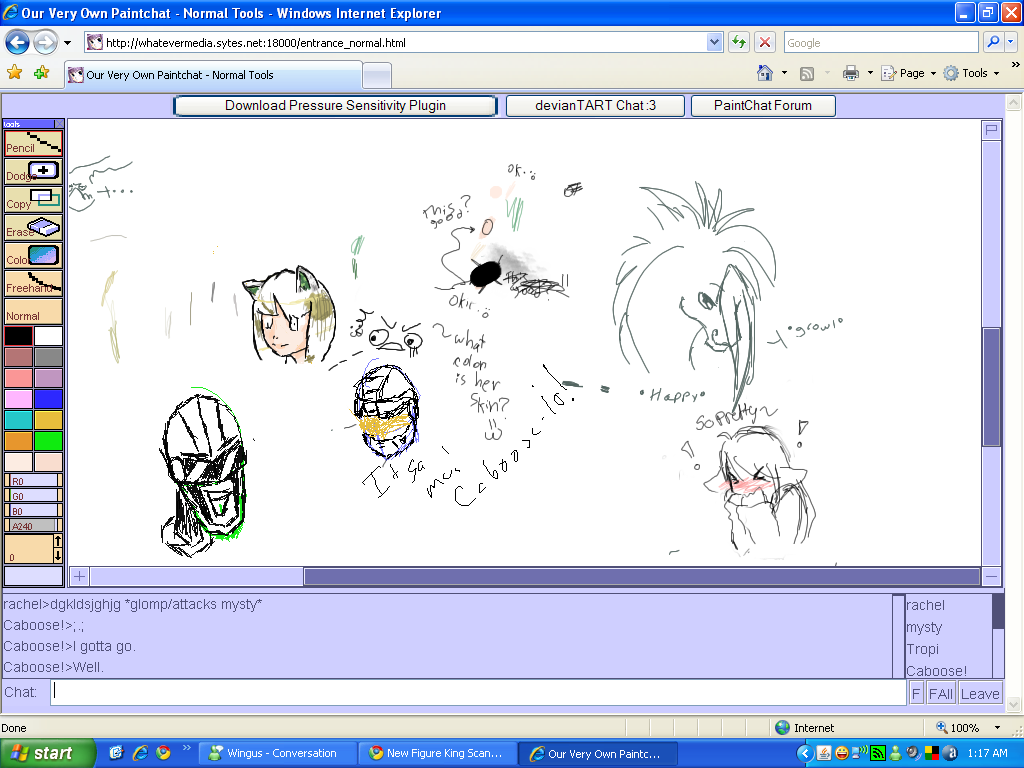Click inside the Chat input field
Viewport: 1024px width, 768px height.
click(400, 691)
